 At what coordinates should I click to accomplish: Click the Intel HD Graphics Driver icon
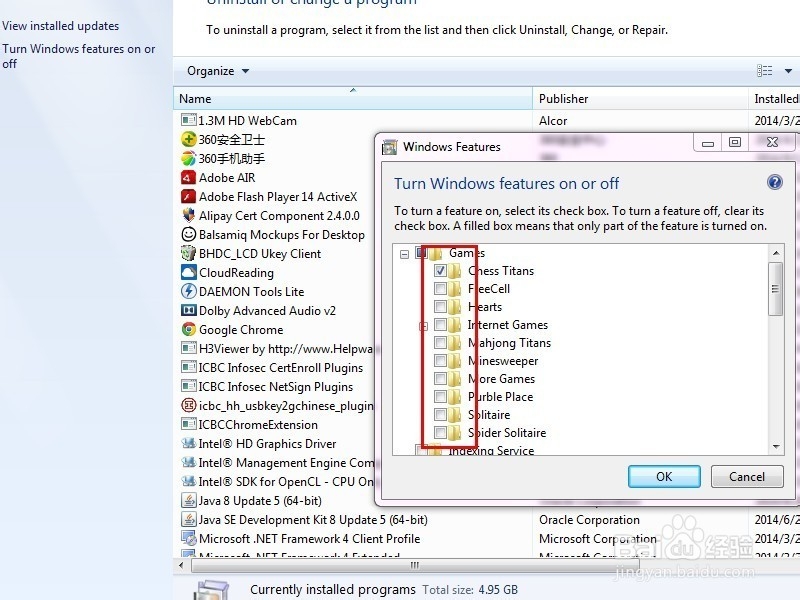point(189,443)
